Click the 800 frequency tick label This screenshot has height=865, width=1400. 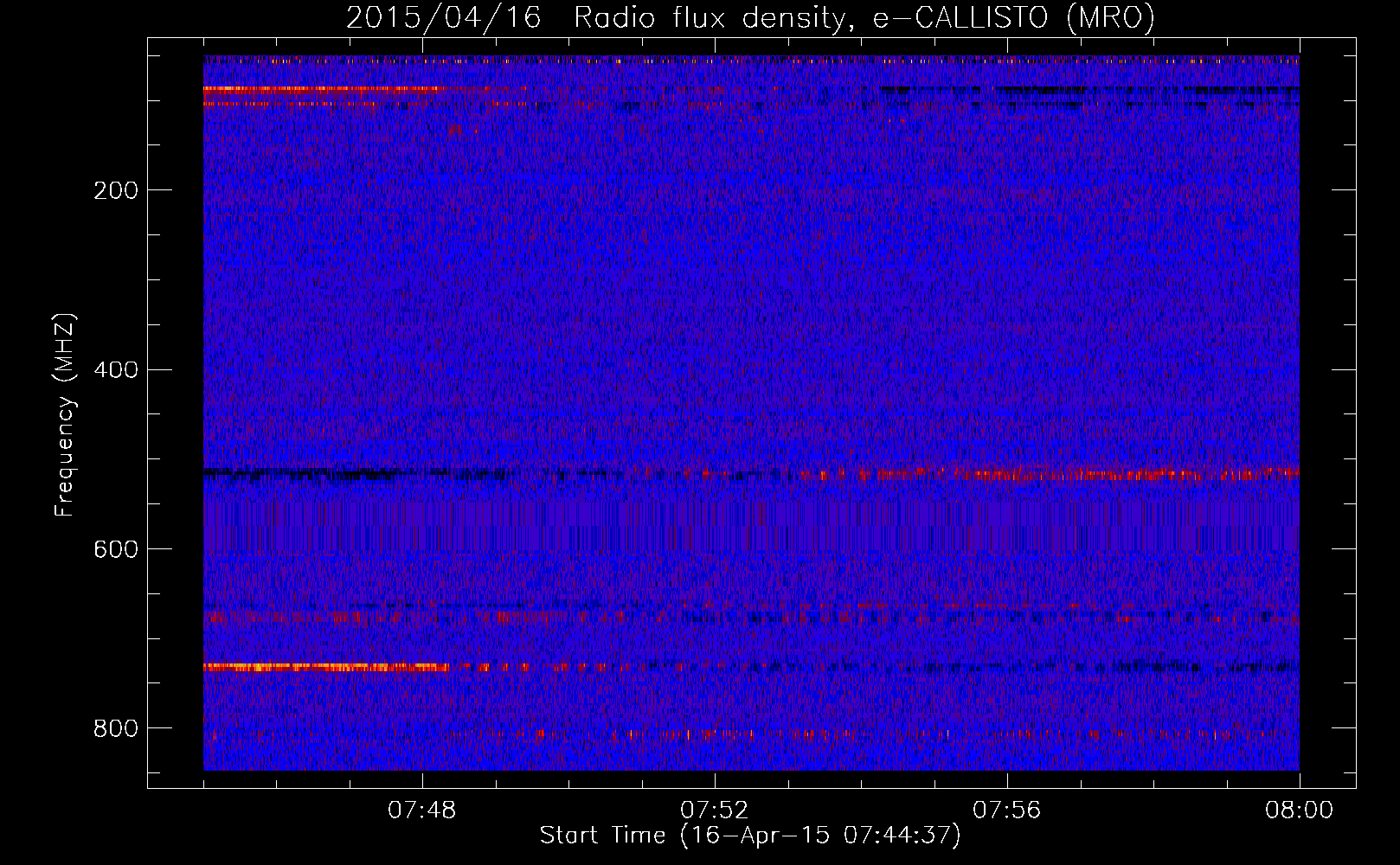tap(116, 728)
